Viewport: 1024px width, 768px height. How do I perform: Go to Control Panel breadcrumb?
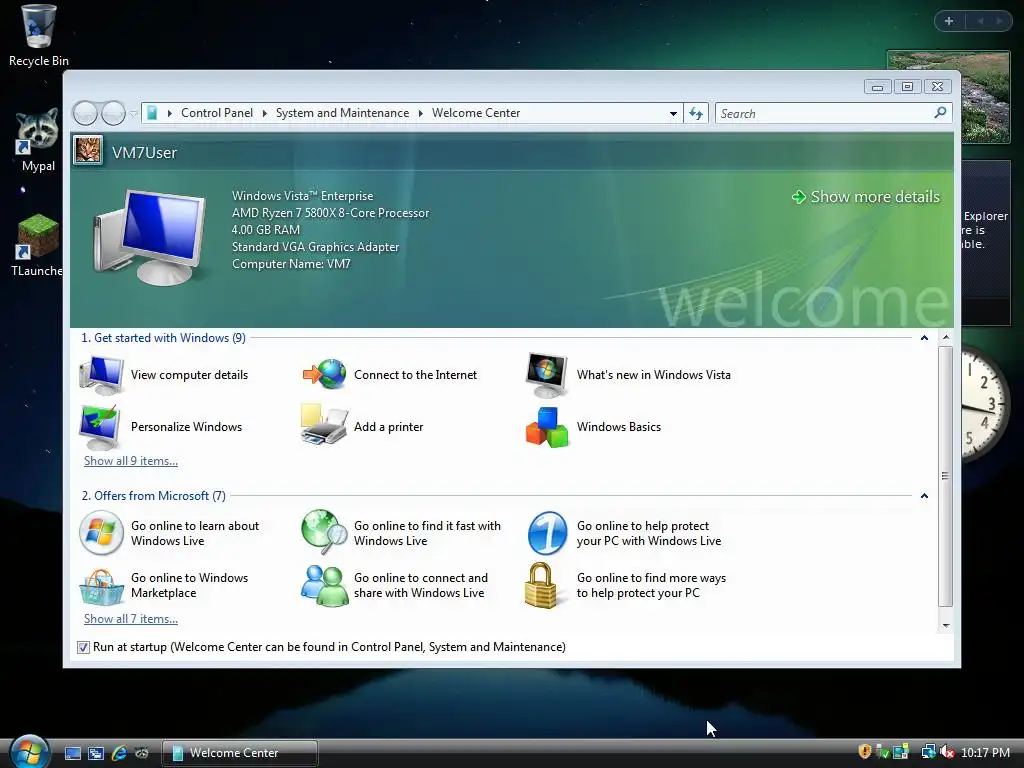coord(217,113)
